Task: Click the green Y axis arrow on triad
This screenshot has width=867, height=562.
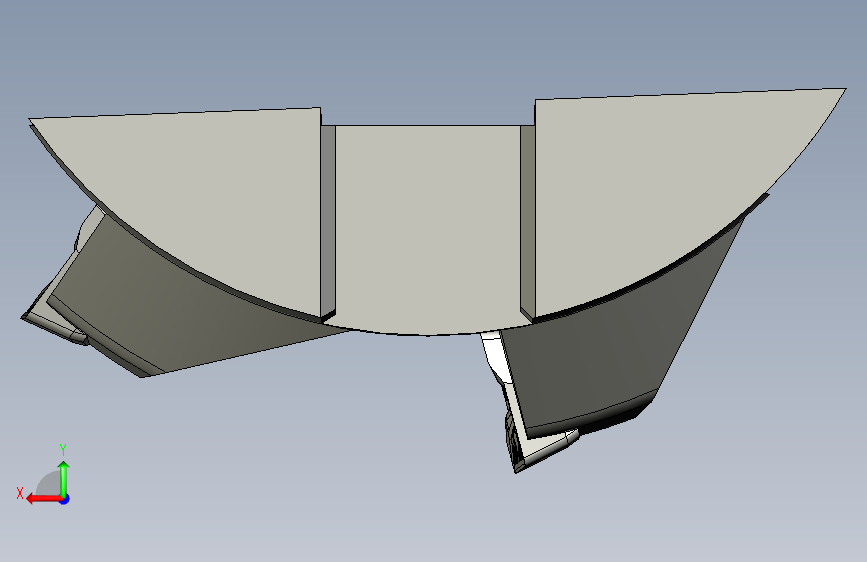Action: [64, 478]
